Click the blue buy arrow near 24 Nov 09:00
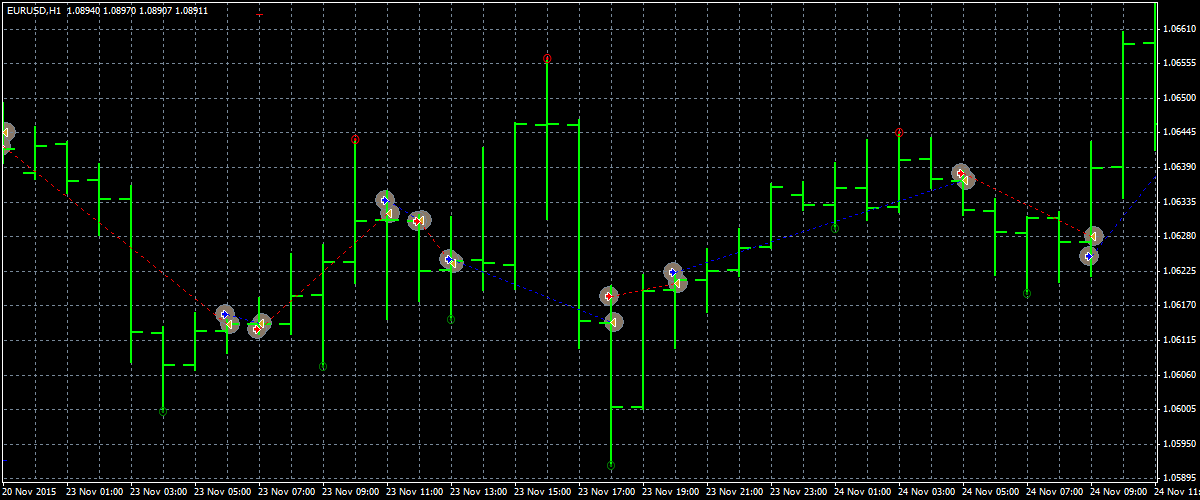Screen dimensions: 1200x500 click(1089, 256)
